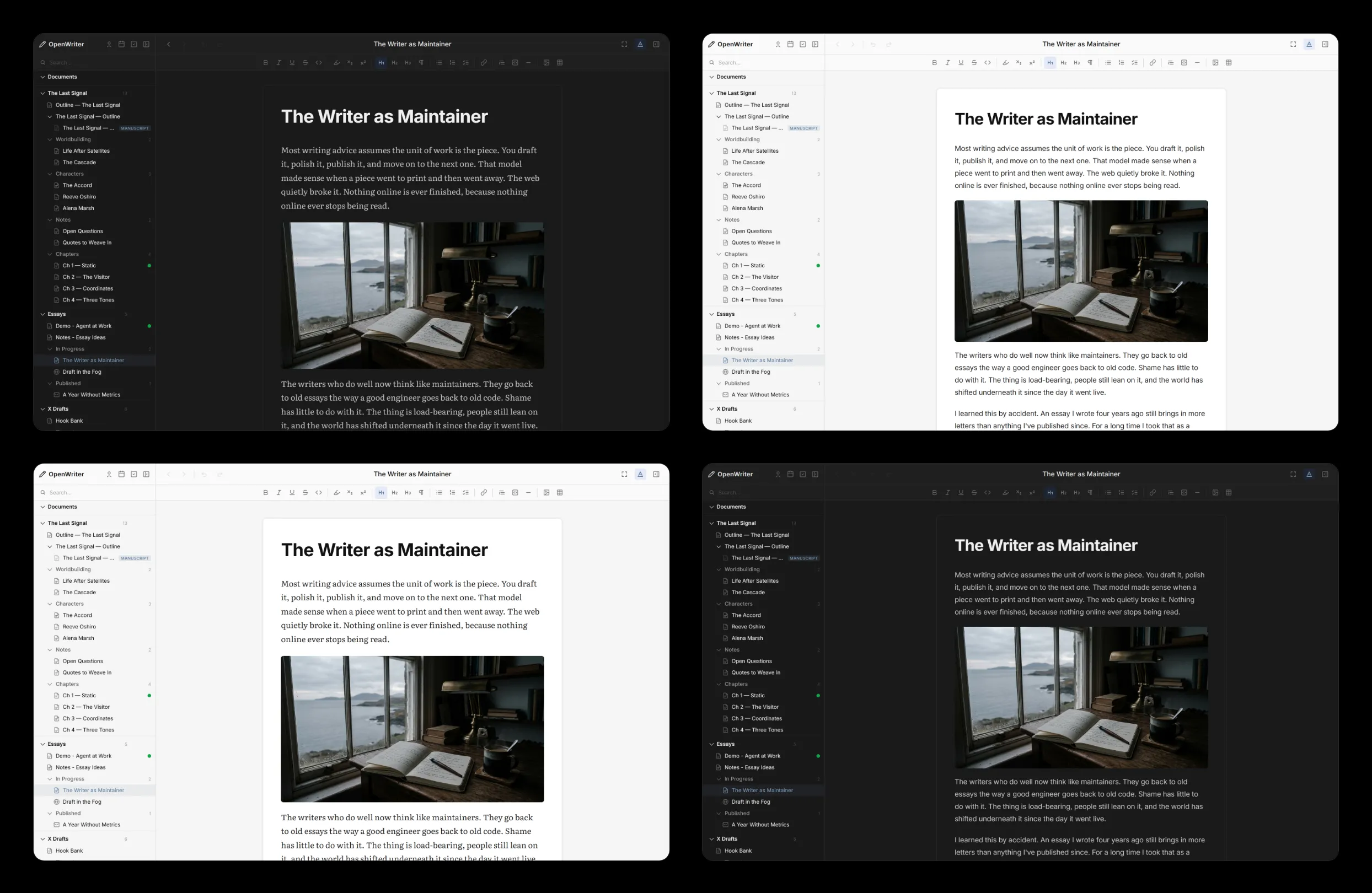This screenshot has height=893, width=1372.
Task: Collapse the X Drafts folder in the bottom-left light window
Action: (42, 840)
